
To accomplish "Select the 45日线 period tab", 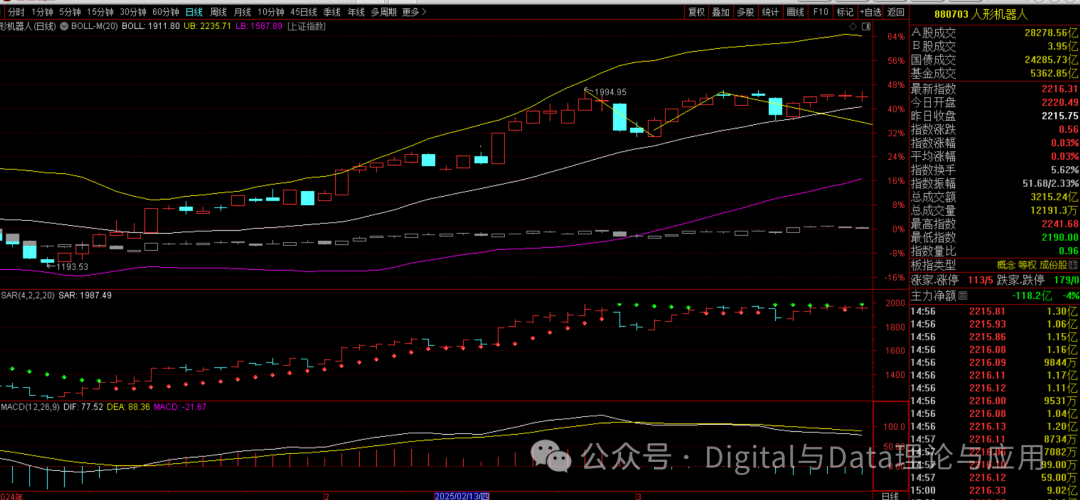I will click(304, 12).
